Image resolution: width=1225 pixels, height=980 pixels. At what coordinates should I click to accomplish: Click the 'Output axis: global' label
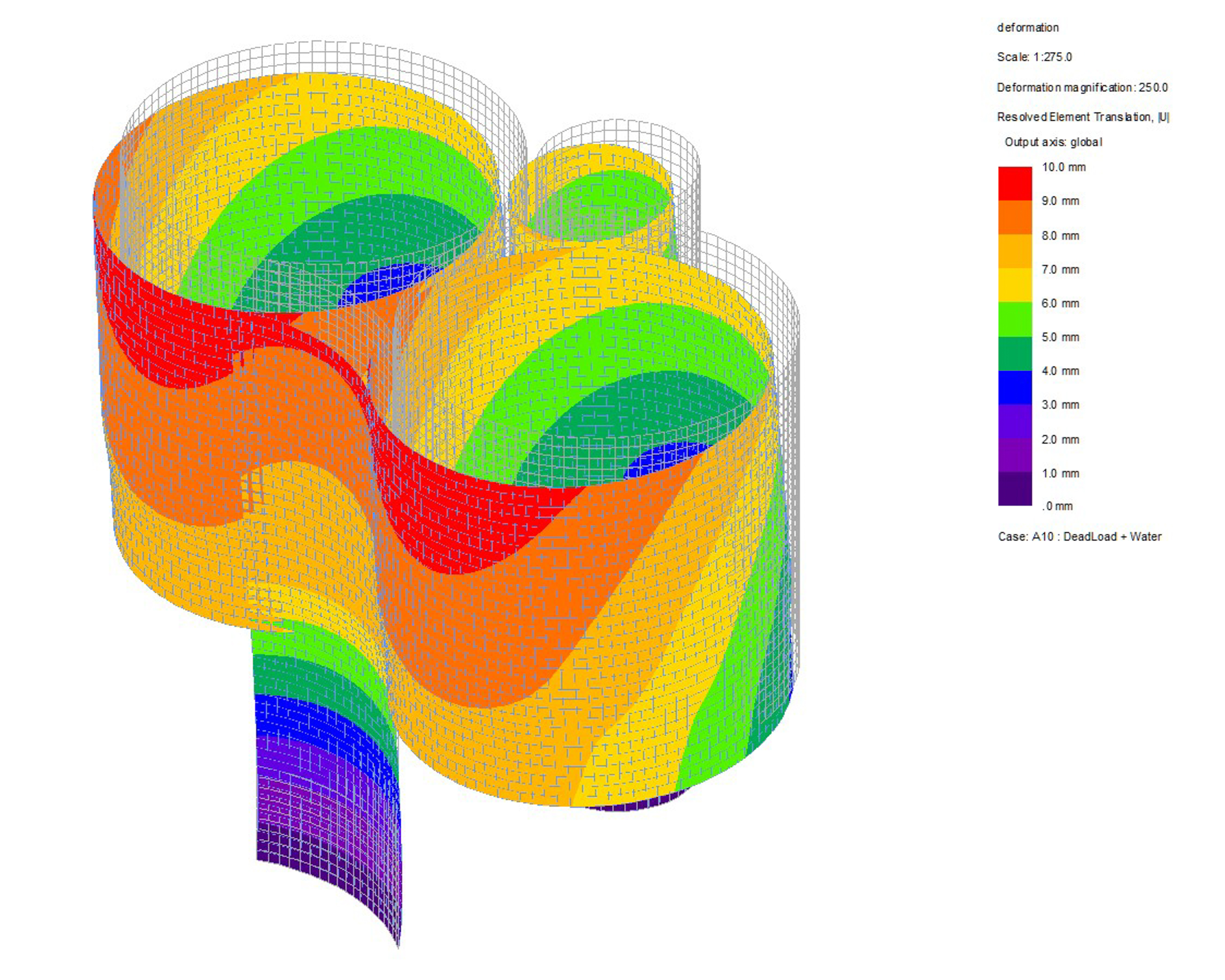(1053, 142)
